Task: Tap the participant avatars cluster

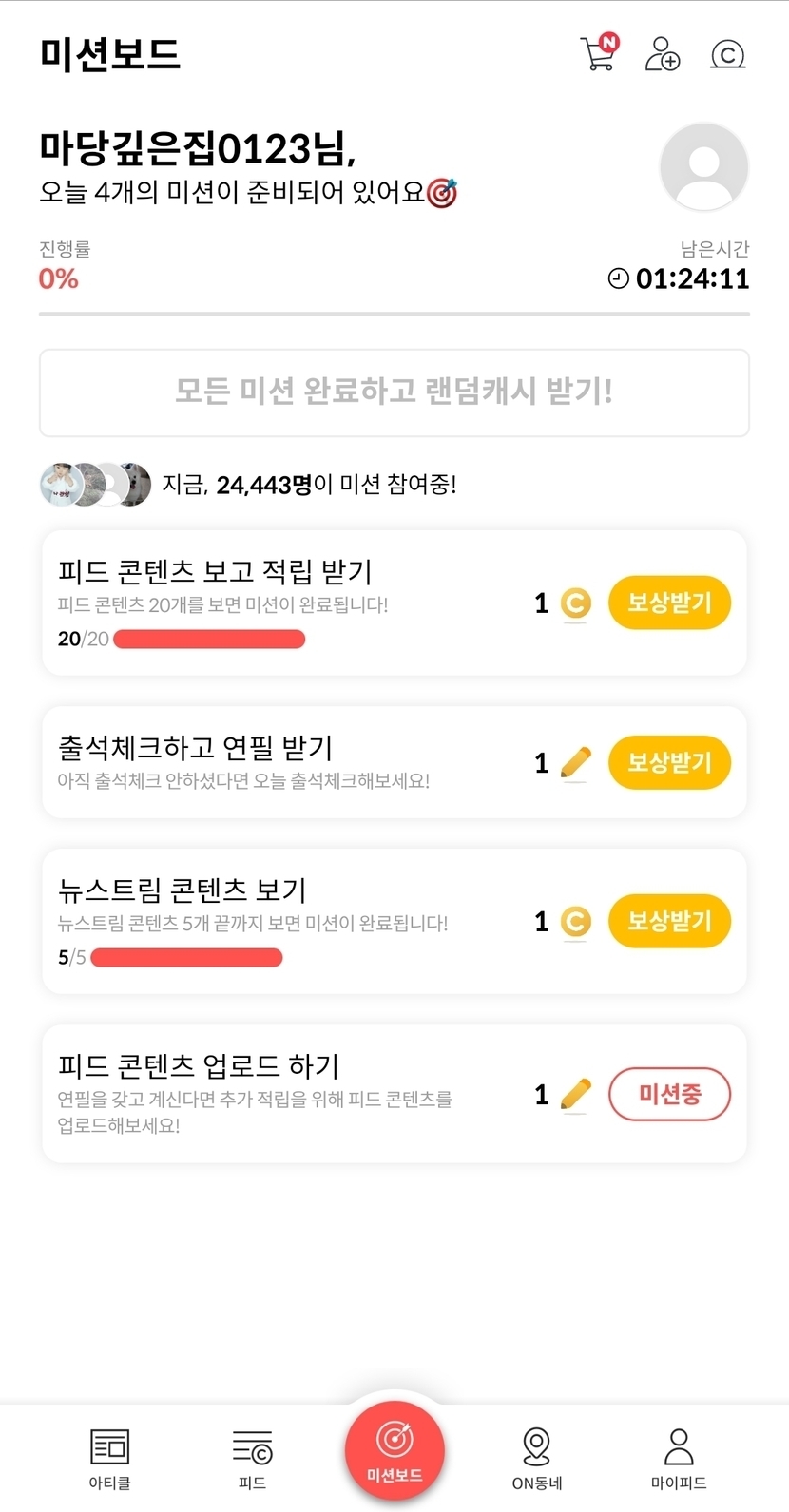Action: pyautogui.click(x=95, y=485)
